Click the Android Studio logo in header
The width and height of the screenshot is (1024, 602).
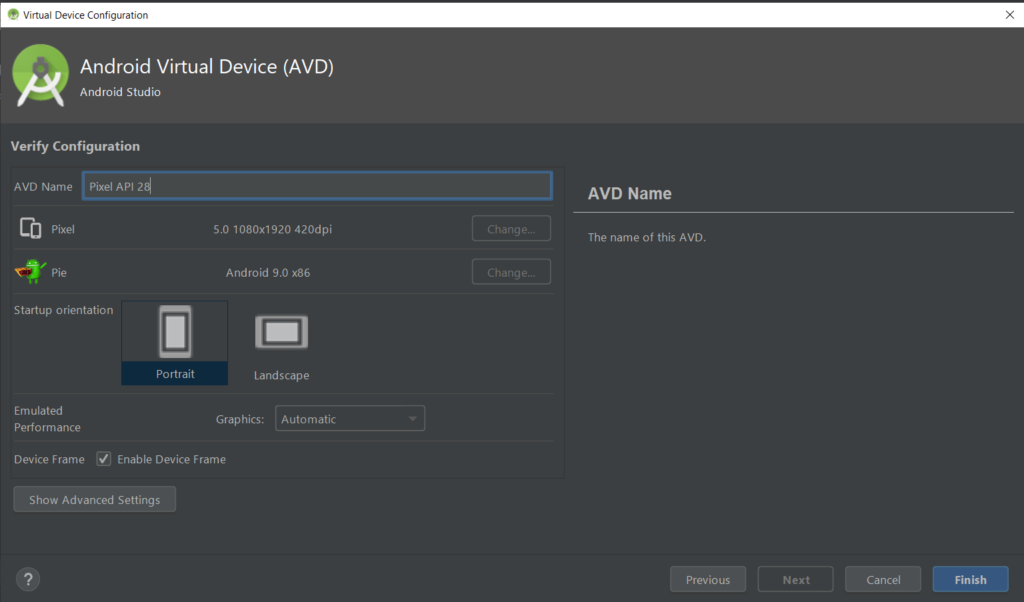[40, 75]
